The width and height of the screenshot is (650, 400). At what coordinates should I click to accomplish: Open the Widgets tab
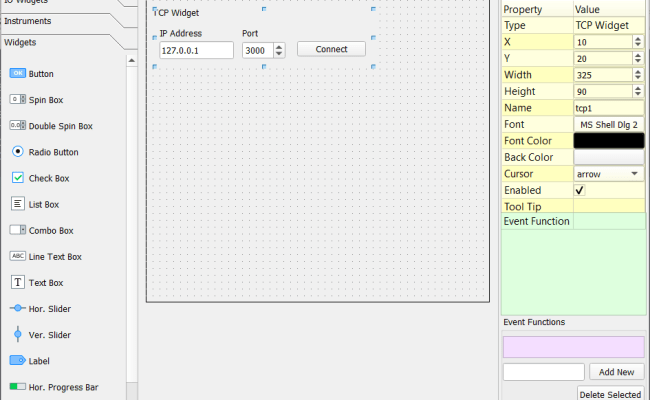(20, 42)
